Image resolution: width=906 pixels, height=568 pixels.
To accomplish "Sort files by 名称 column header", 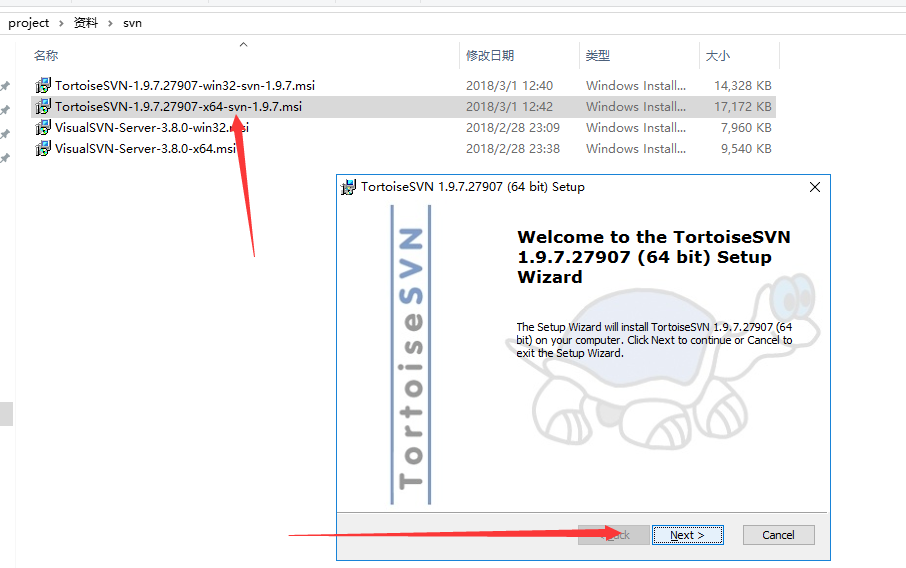I will tap(46, 55).
